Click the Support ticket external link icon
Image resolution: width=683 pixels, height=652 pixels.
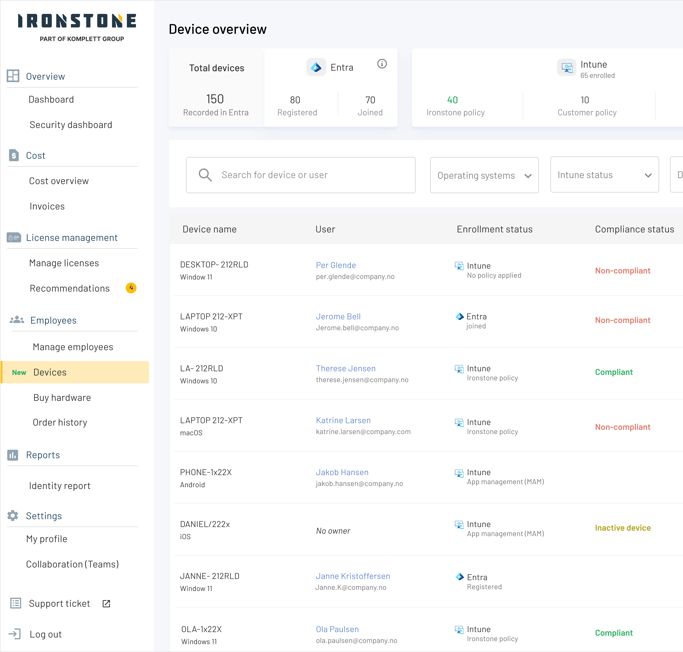coord(106,604)
